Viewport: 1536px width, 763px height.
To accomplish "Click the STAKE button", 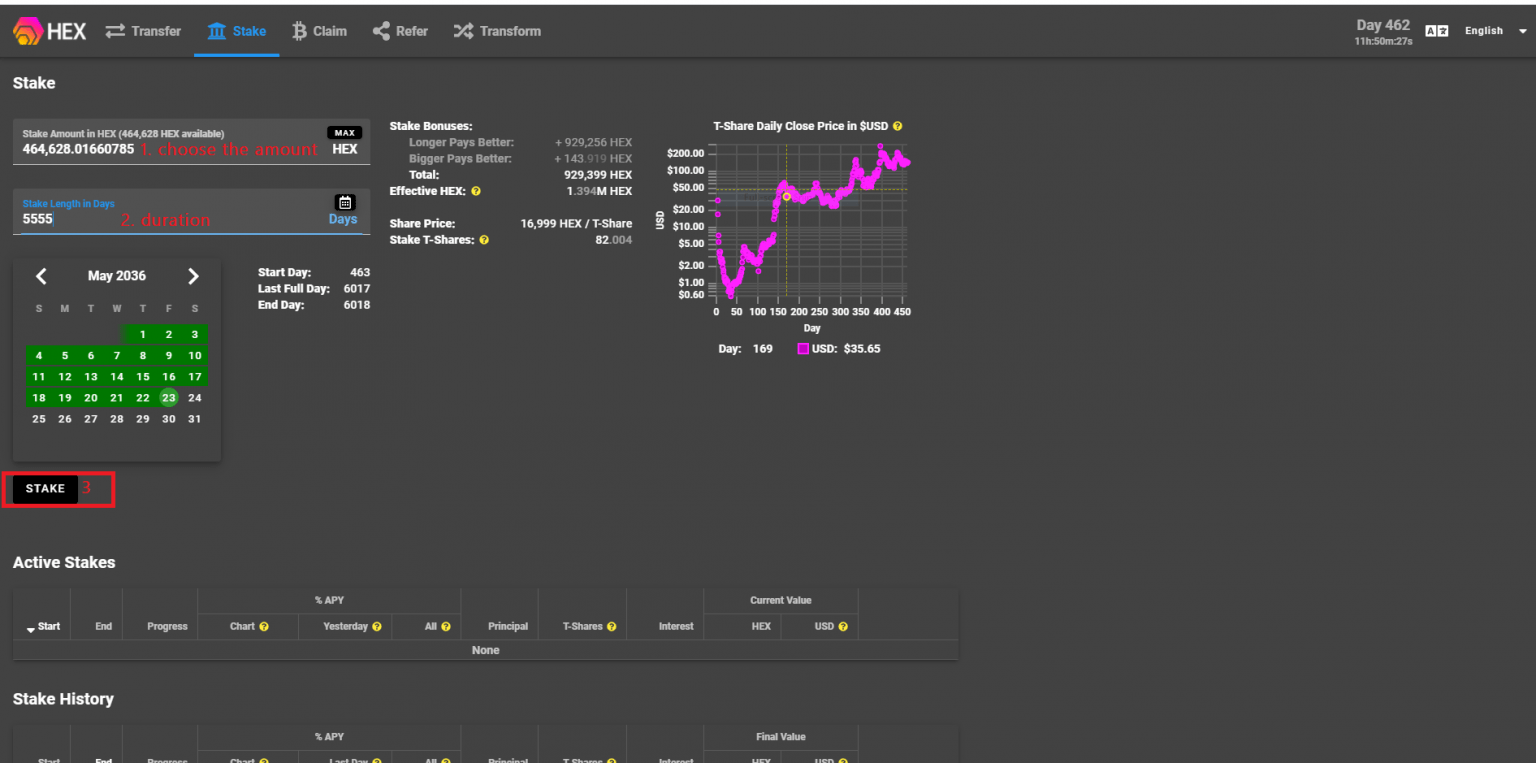I will coord(46,489).
